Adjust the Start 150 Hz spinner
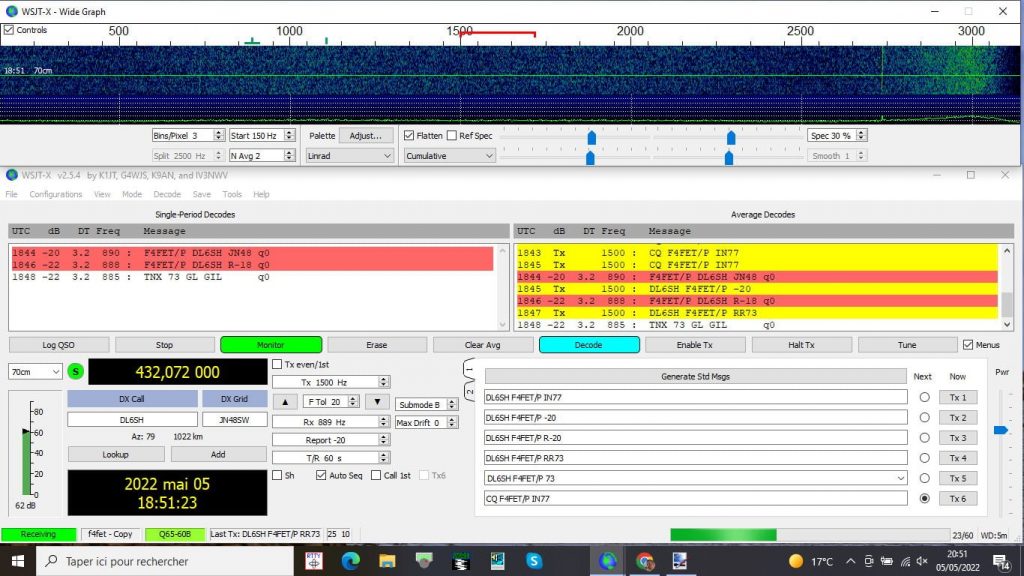 [289, 136]
